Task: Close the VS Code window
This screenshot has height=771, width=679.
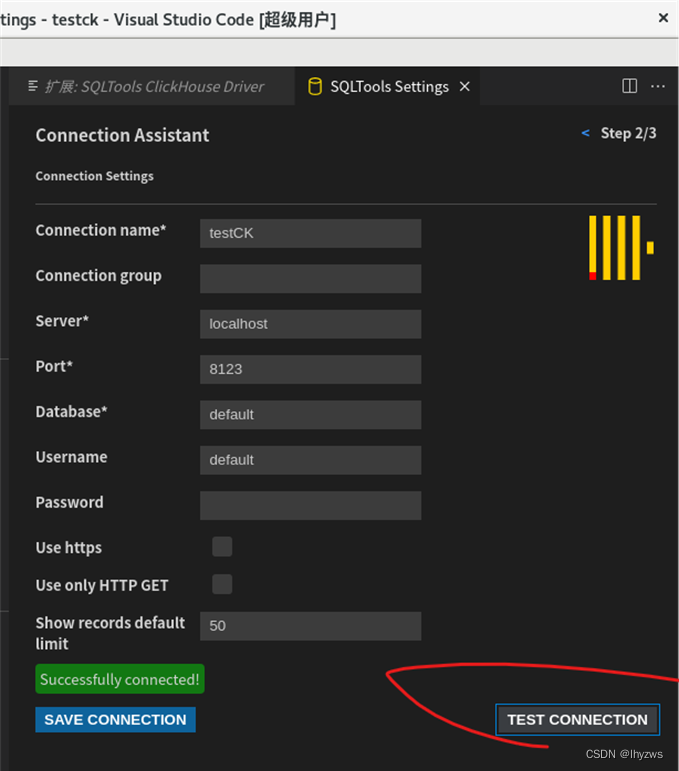Action: [663, 18]
